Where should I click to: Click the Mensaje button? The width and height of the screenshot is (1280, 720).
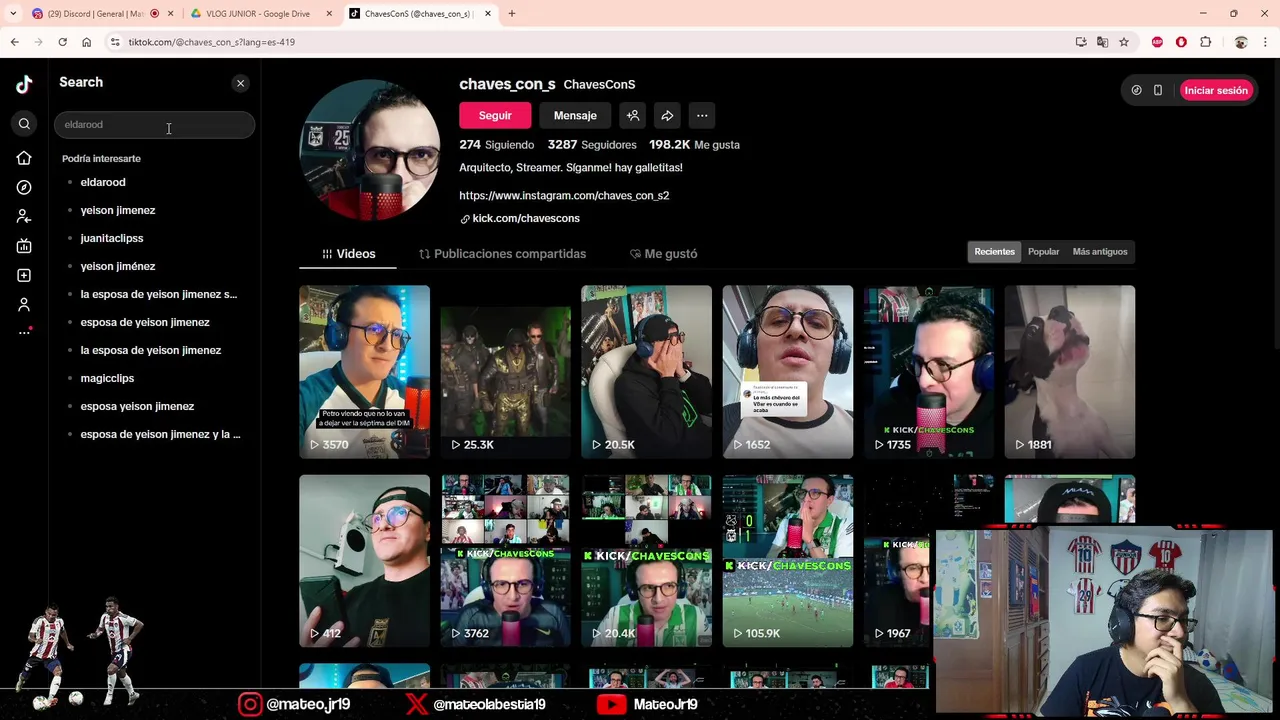(575, 115)
